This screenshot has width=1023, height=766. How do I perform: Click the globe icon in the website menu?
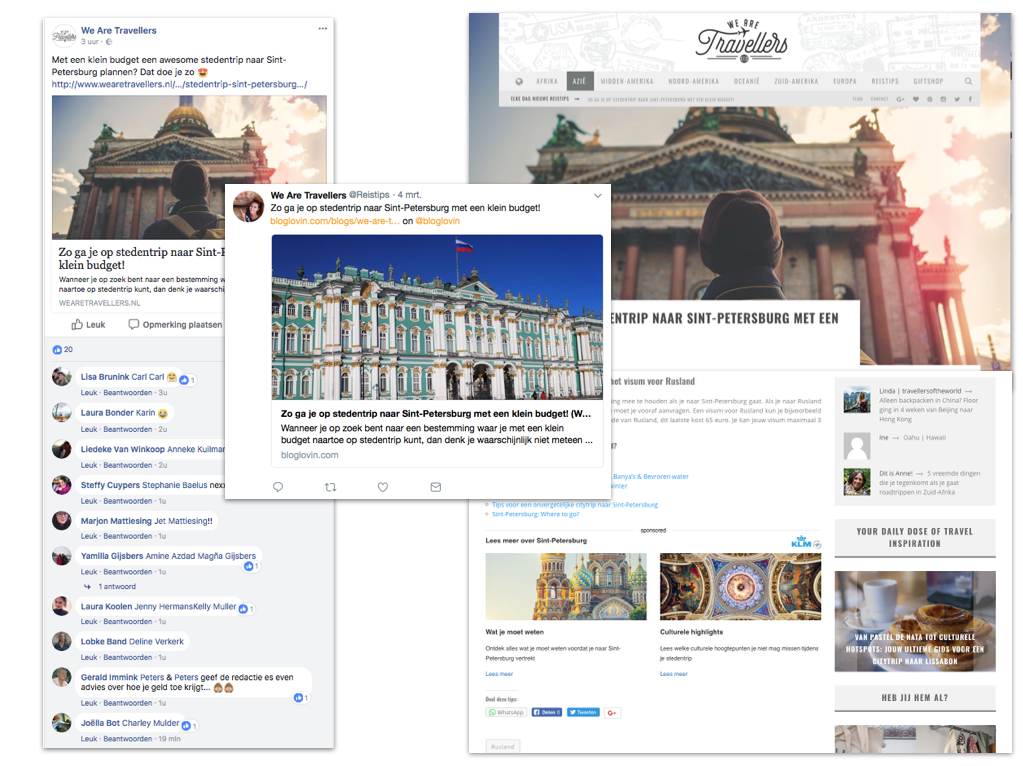(519, 82)
